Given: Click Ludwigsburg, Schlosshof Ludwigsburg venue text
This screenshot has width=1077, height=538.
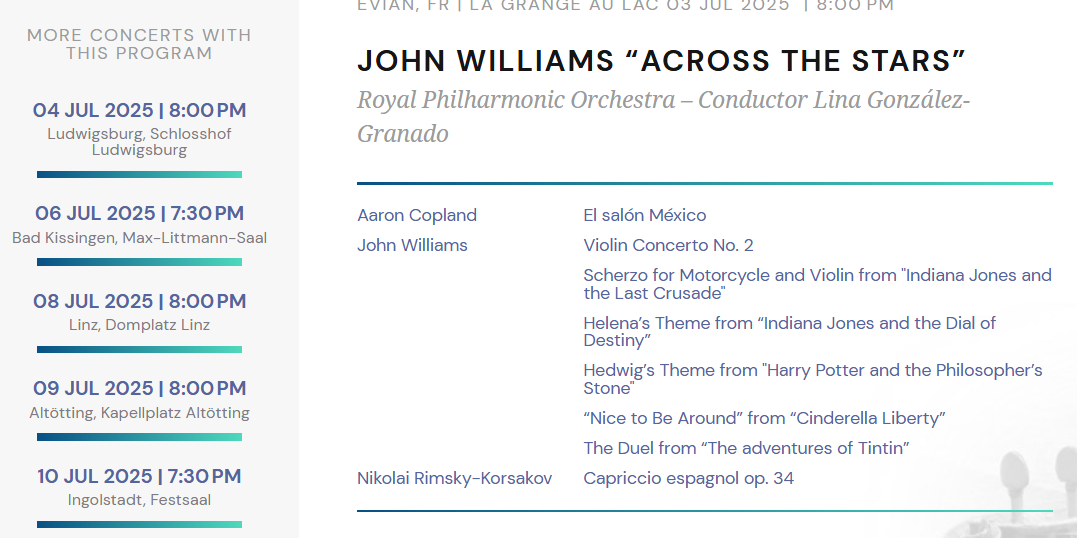Looking at the screenshot, I should 139,142.
